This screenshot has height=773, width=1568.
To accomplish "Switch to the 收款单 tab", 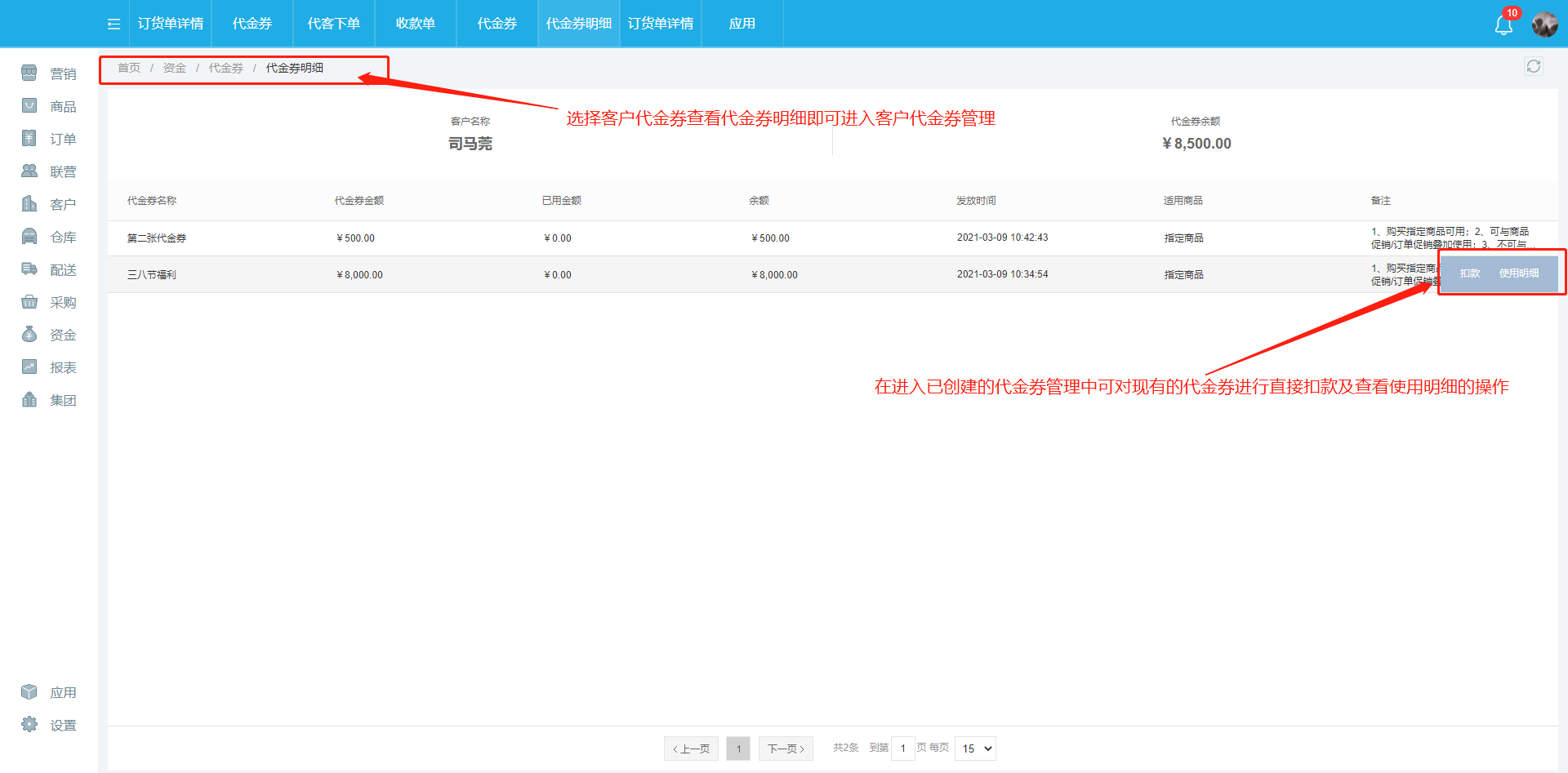I will tap(415, 24).
